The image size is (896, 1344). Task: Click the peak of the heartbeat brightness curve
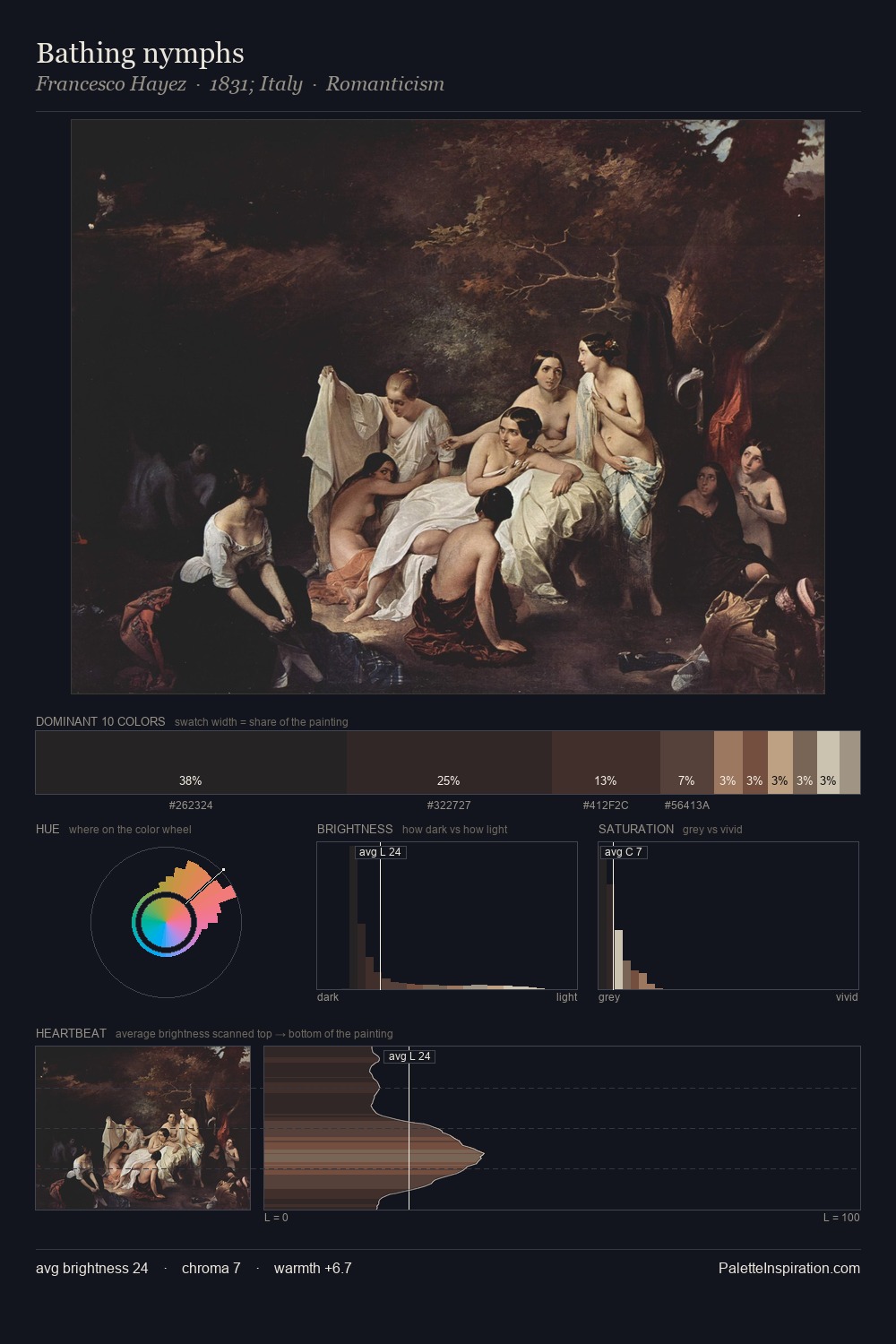tap(483, 1156)
